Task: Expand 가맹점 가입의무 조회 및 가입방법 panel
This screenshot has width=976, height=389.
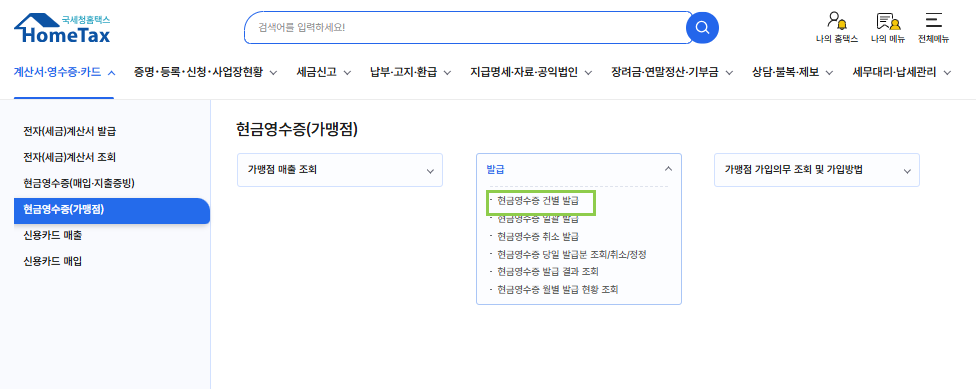Action: (817, 170)
